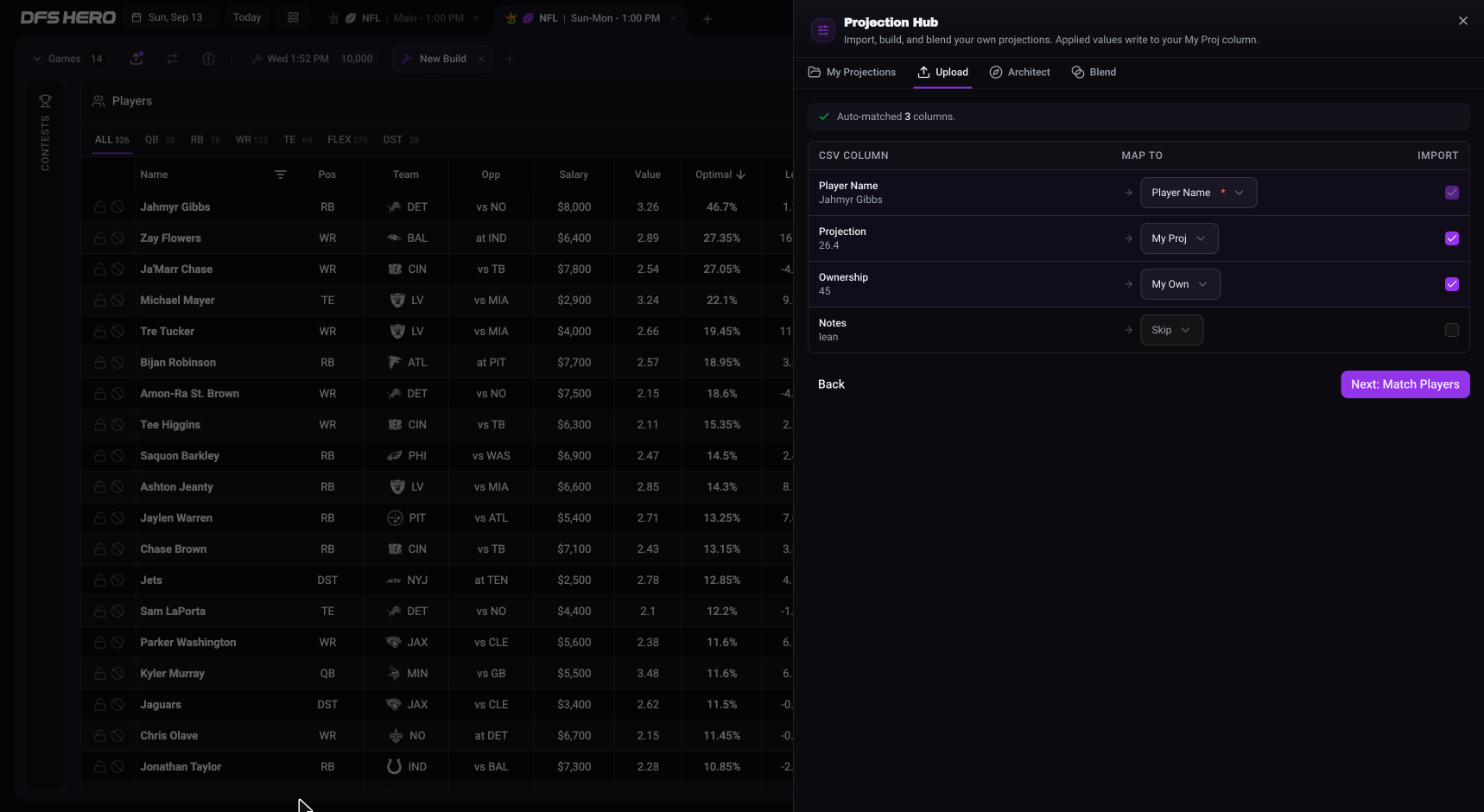Screen dimensions: 1484x812
Task: Open the My Own mapping dropdown
Action: (1180, 284)
